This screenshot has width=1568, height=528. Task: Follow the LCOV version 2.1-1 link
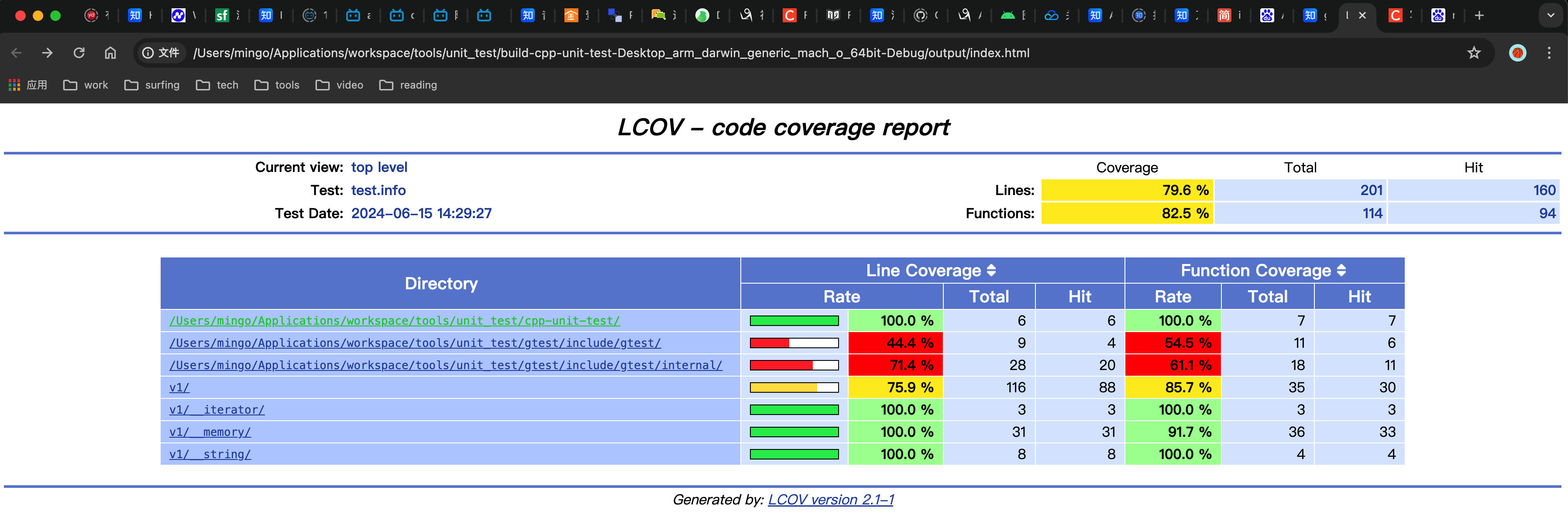tap(830, 499)
